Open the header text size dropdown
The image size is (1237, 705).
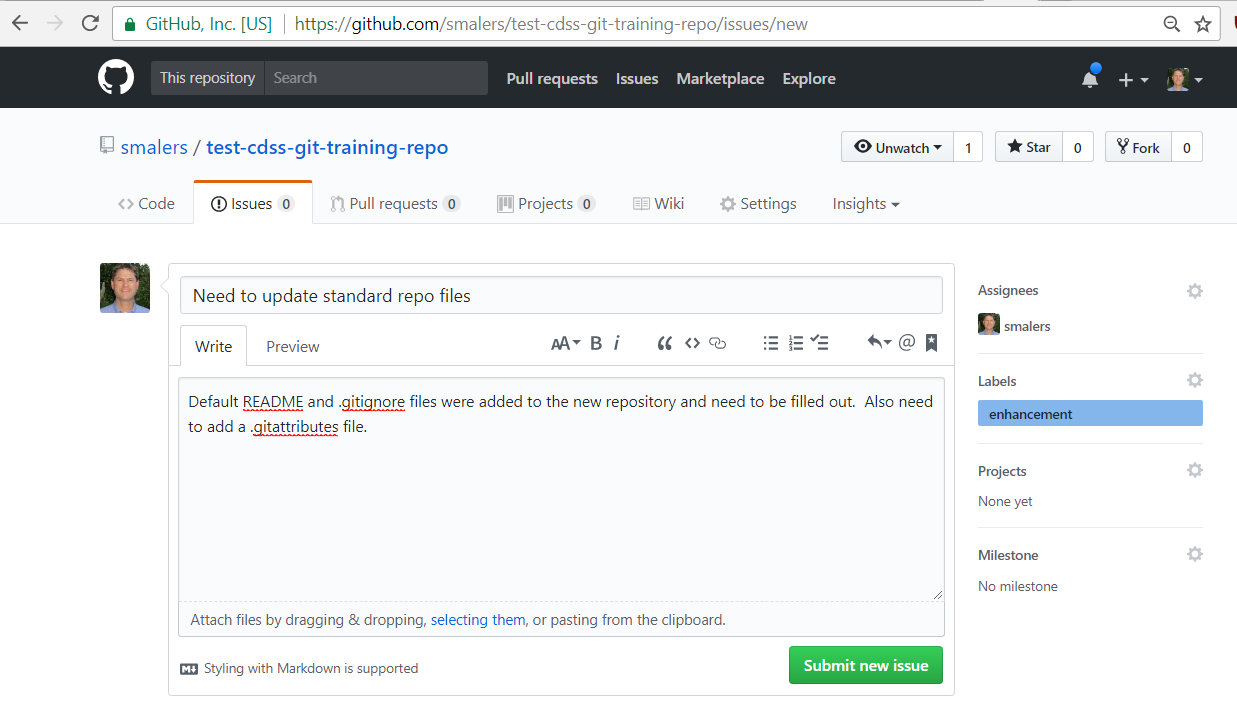[x=565, y=343]
